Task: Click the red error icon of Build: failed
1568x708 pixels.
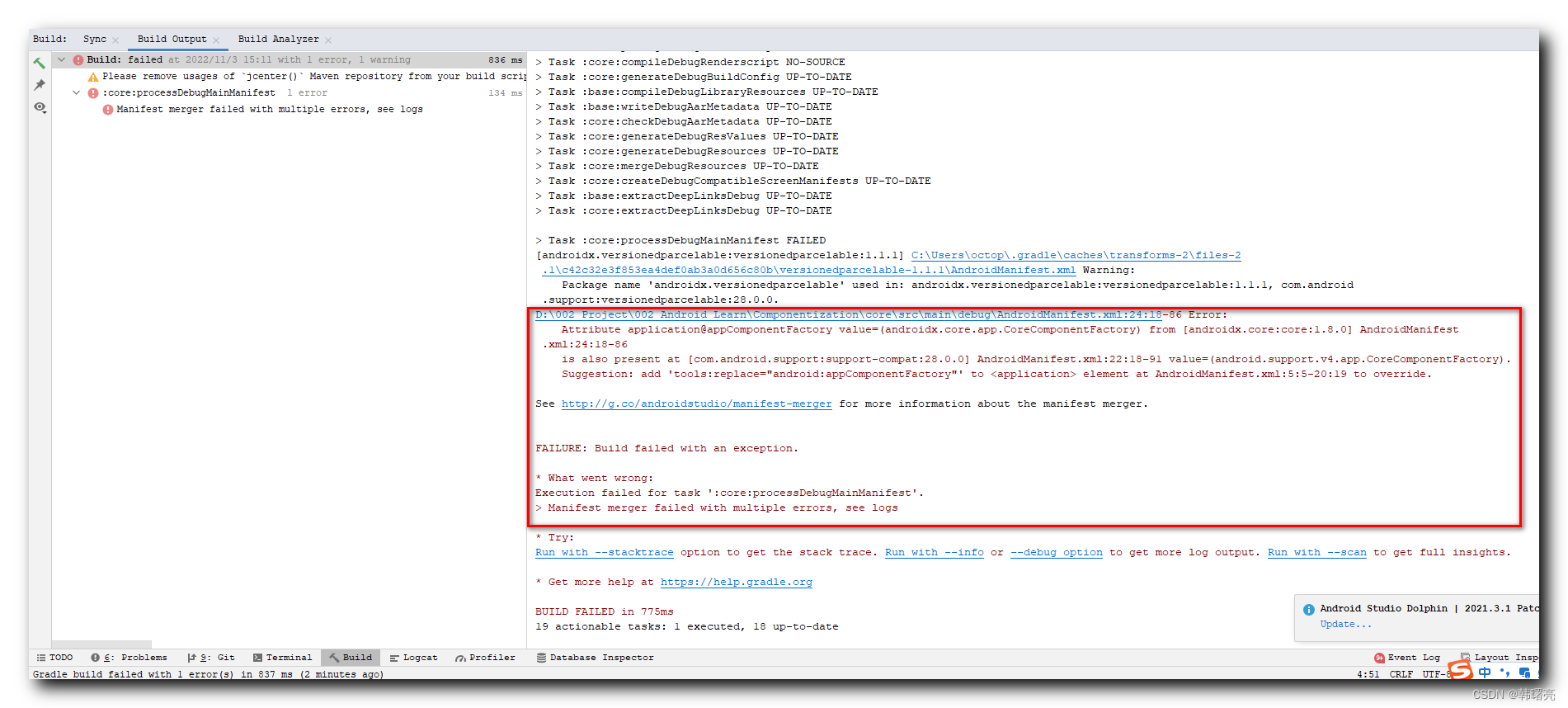Action: pyautogui.click(x=78, y=59)
